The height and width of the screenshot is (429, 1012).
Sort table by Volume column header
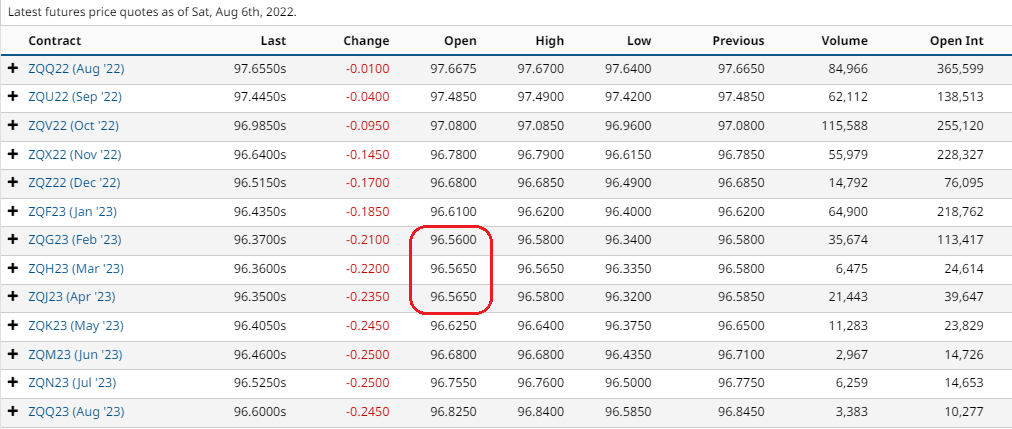845,41
